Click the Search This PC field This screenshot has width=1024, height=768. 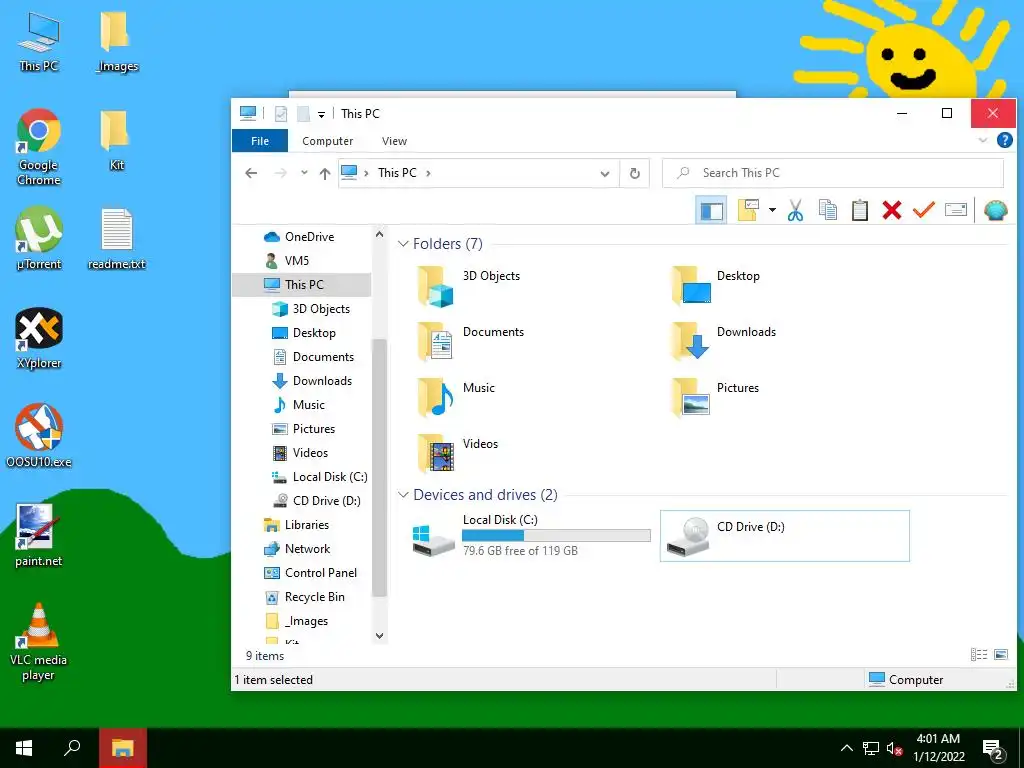click(833, 173)
